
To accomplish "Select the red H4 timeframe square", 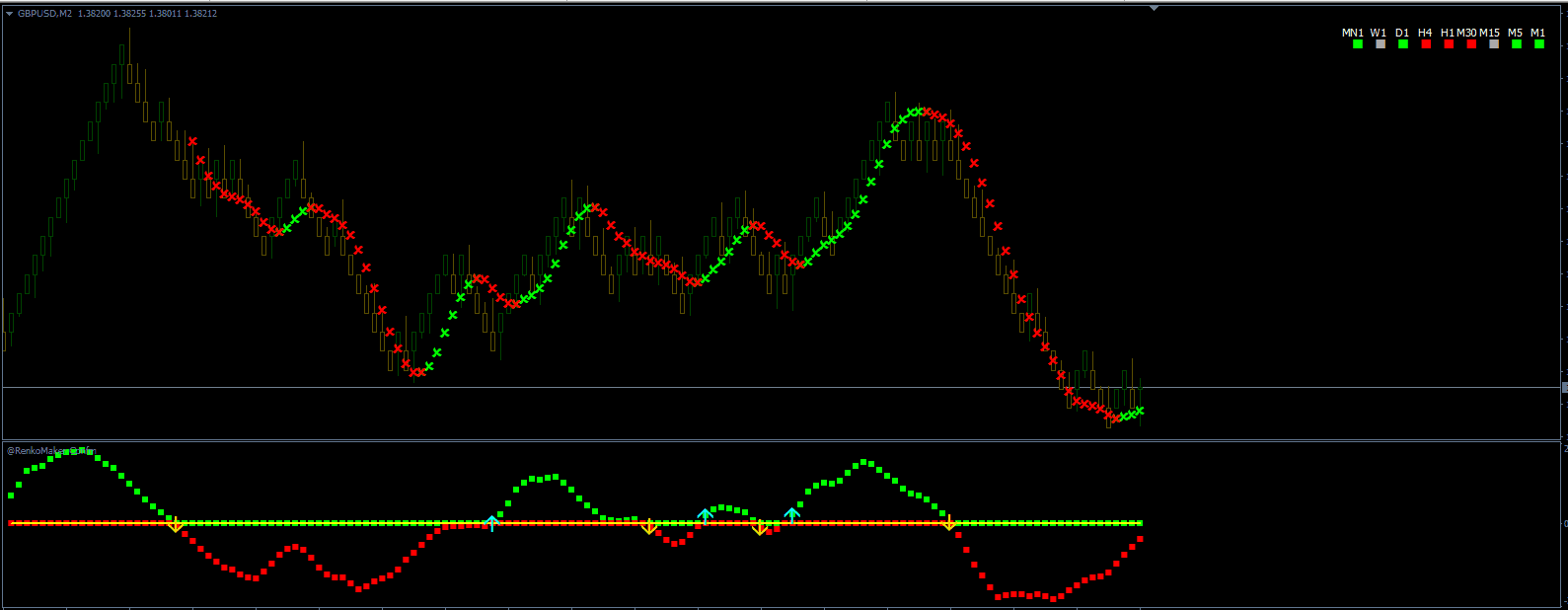I will (x=1426, y=43).
